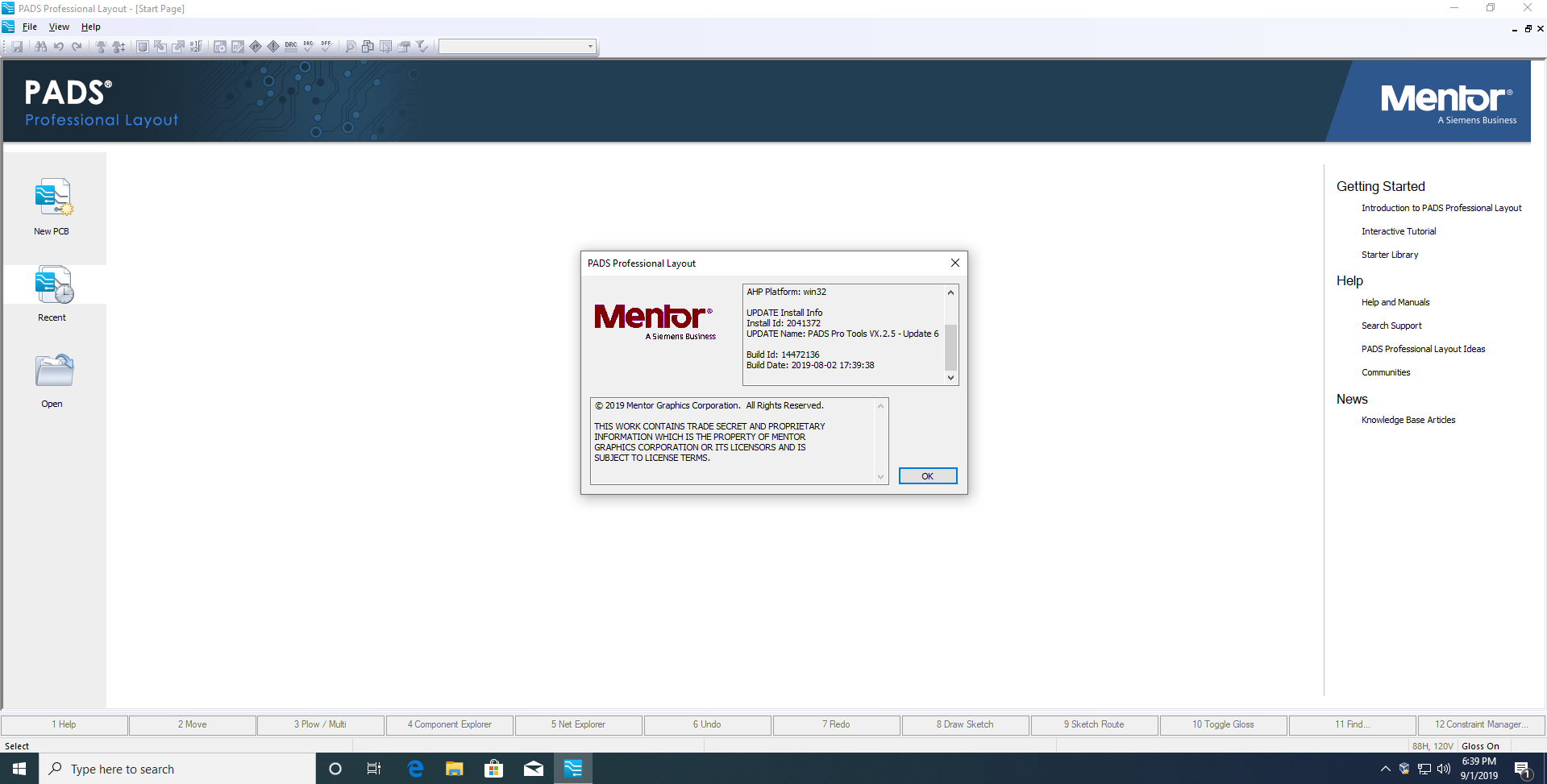Image resolution: width=1547 pixels, height=784 pixels.
Task: Click the arrow diamond toolbar icon
Action: pyautogui.click(x=256, y=47)
